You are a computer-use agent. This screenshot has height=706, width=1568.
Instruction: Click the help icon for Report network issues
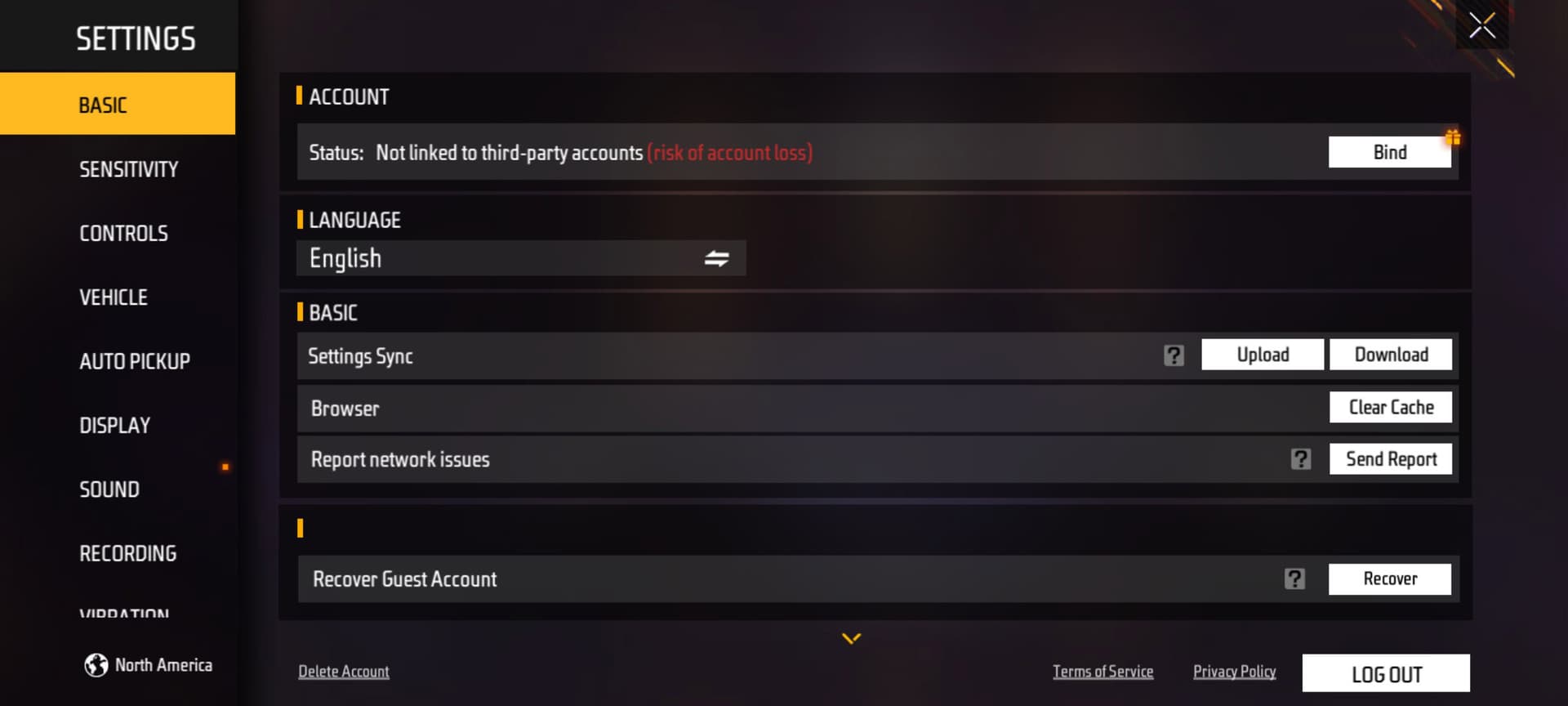click(1301, 459)
